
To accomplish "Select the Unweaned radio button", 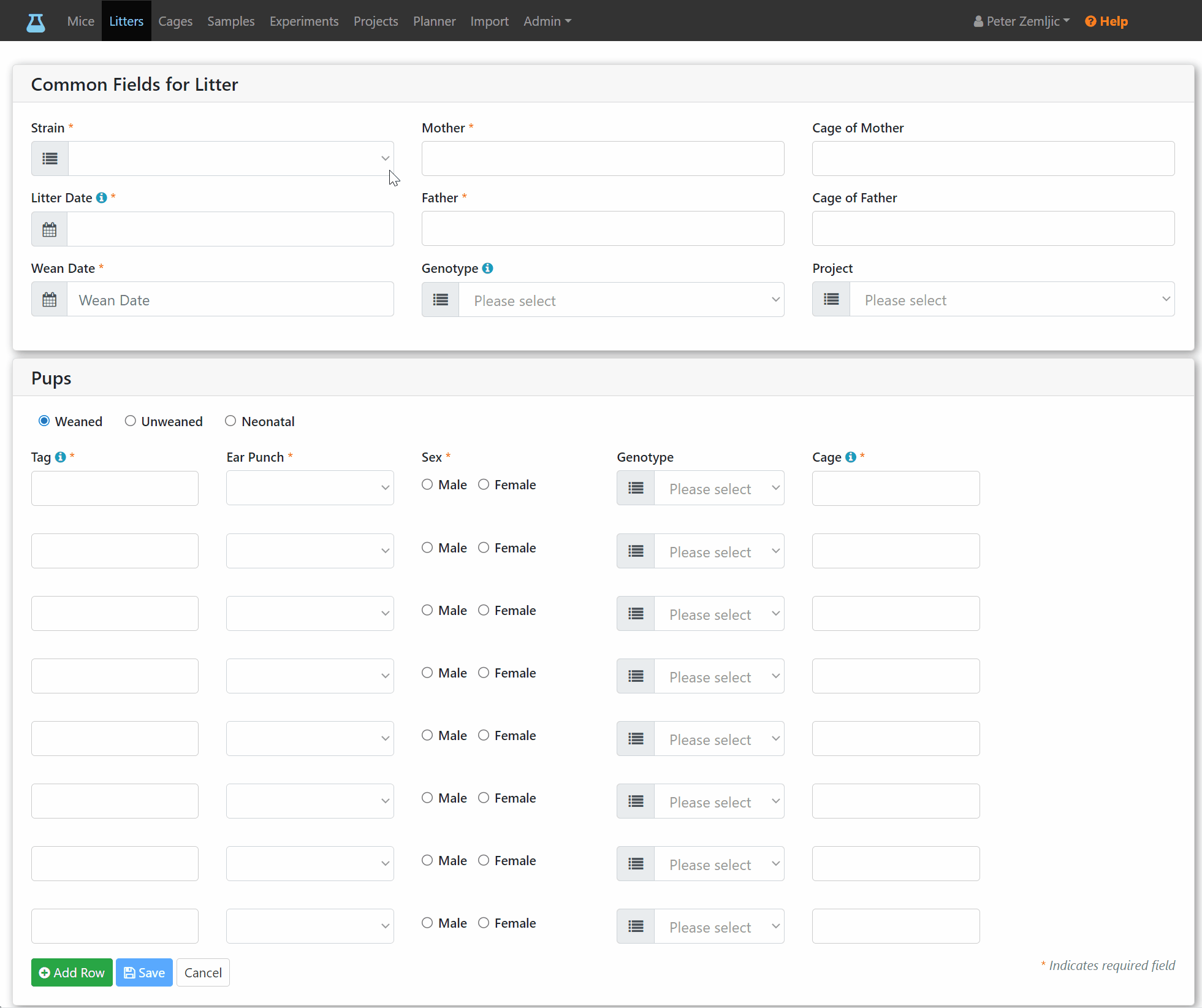I will [130, 421].
